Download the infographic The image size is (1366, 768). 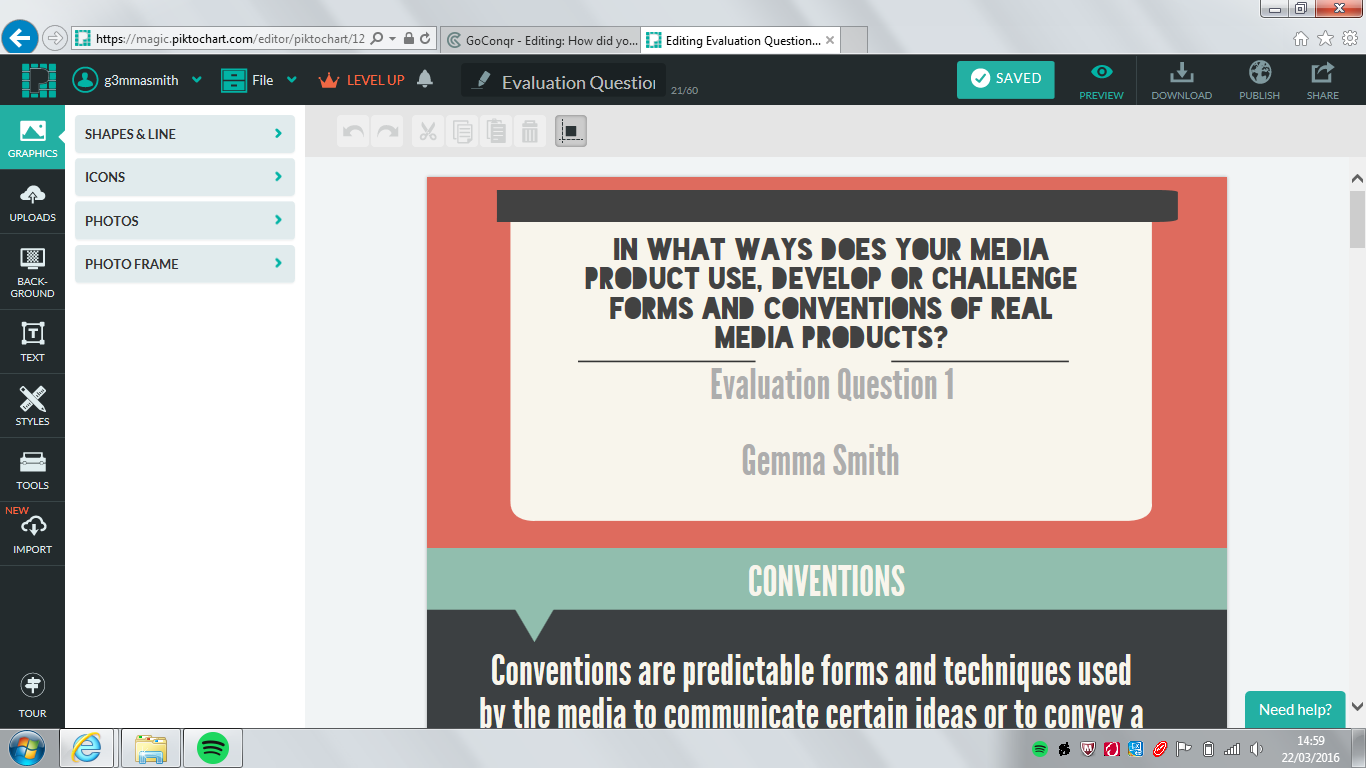[1181, 81]
